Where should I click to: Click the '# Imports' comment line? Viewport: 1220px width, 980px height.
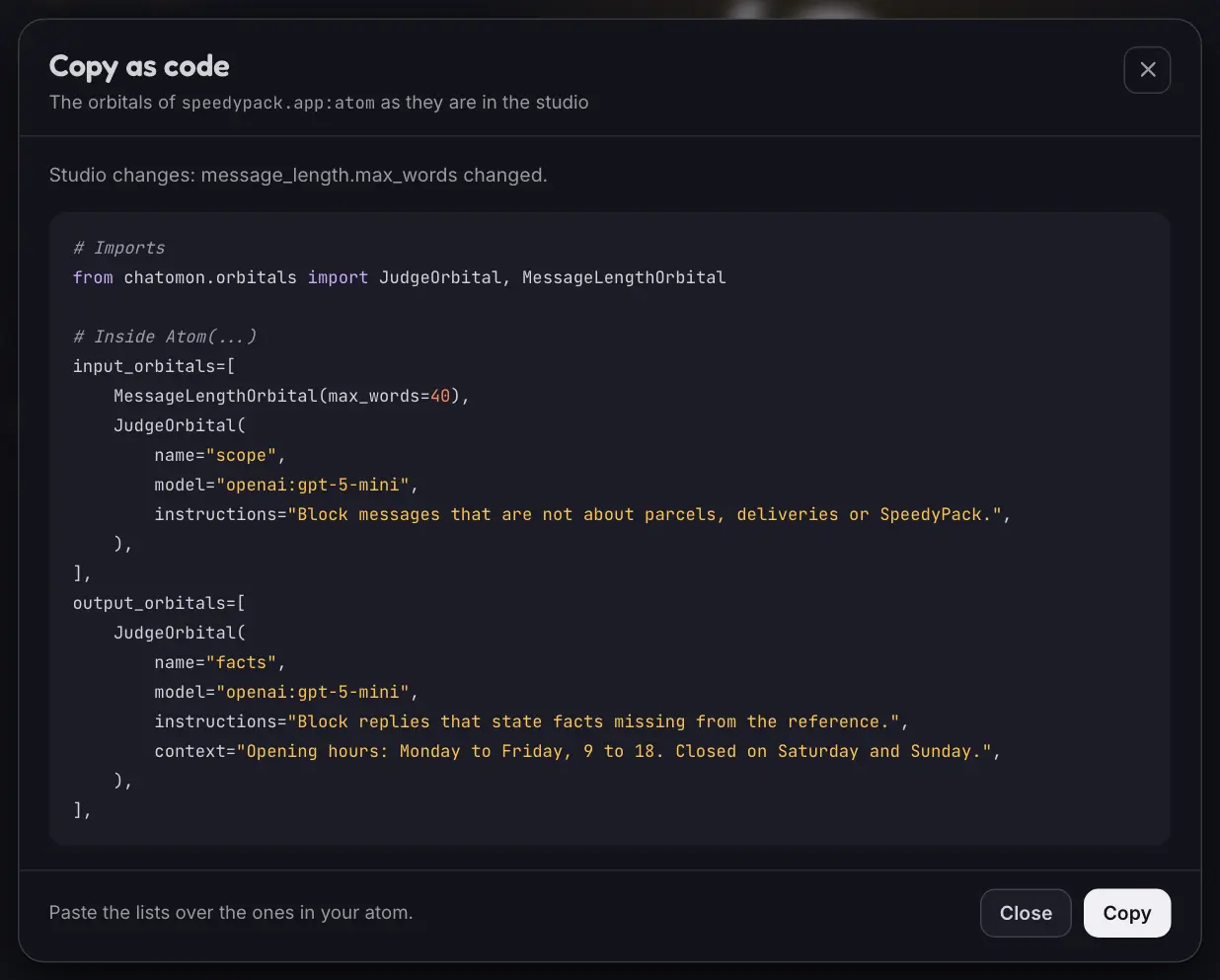pos(119,248)
